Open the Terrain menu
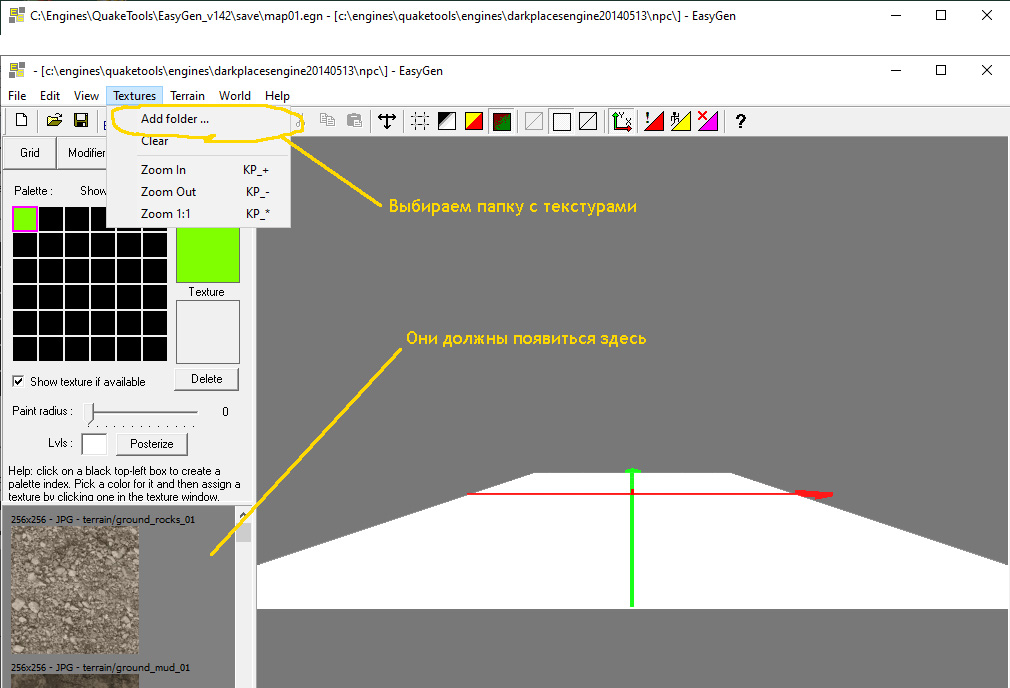The width and height of the screenshot is (1010, 688). pyautogui.click(x=187, y=95)
